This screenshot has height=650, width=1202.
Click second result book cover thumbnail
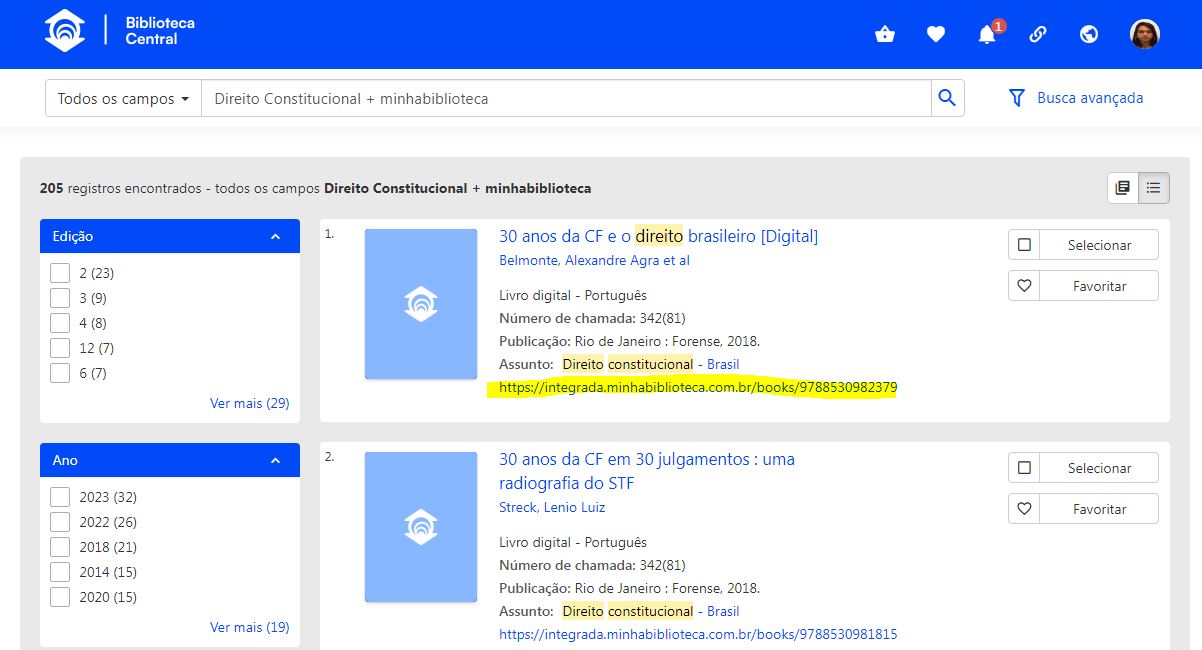click(421, 527)
